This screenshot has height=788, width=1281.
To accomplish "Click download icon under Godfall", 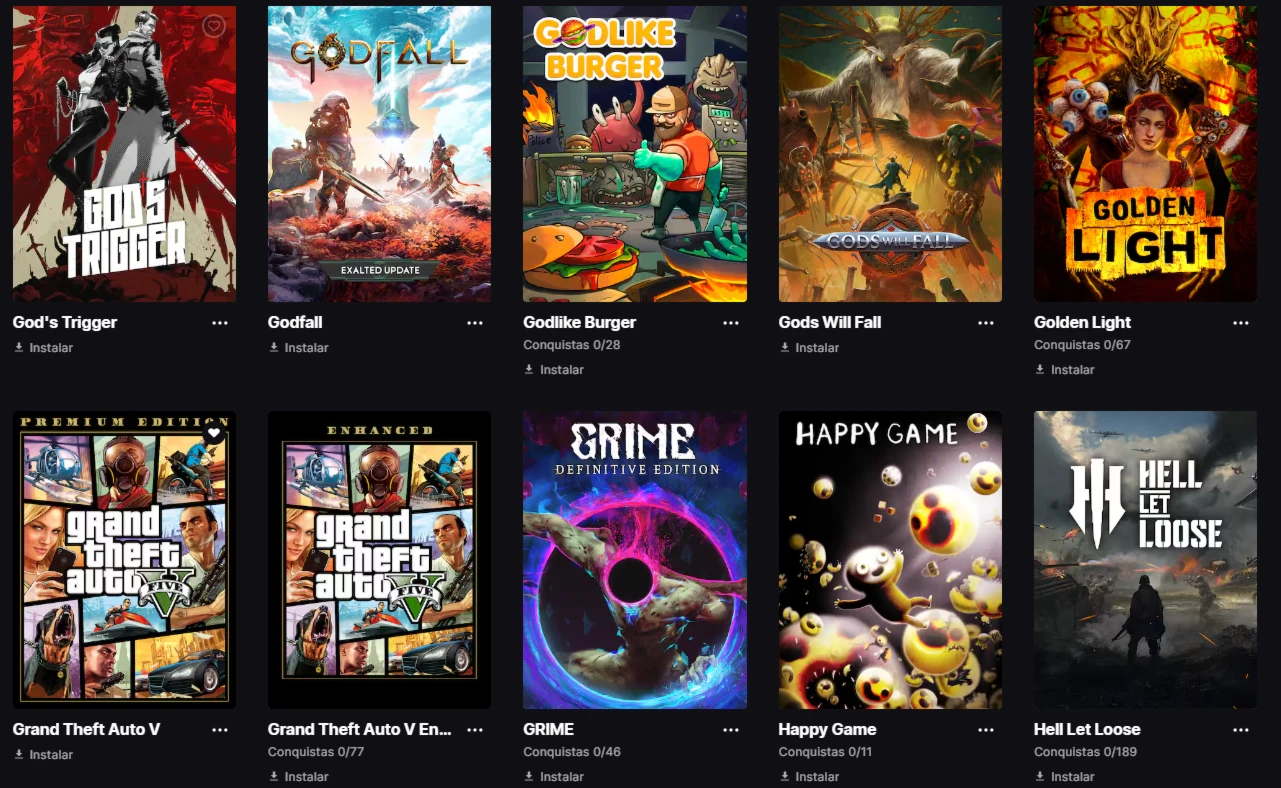I will pos(274,348).
